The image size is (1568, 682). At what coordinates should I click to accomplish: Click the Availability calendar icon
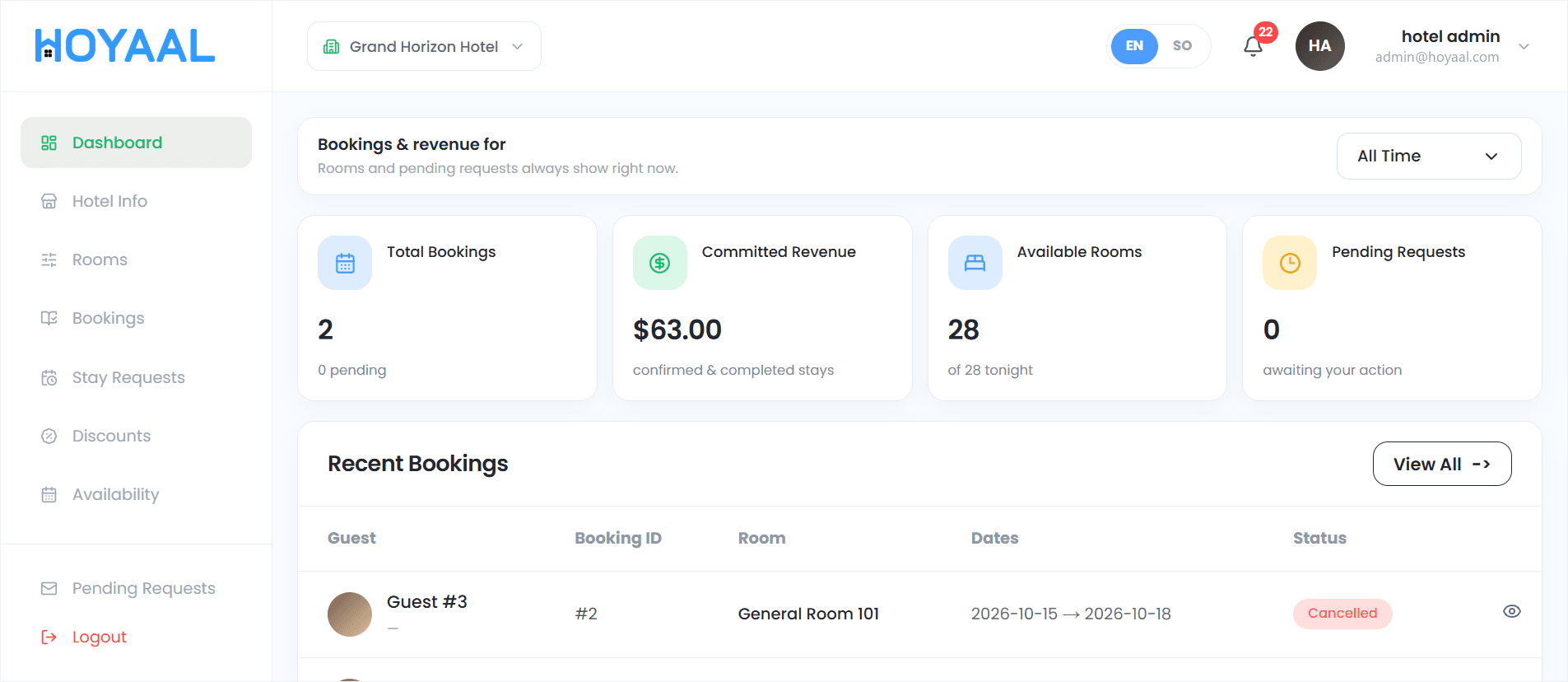(x=49, y=494)
